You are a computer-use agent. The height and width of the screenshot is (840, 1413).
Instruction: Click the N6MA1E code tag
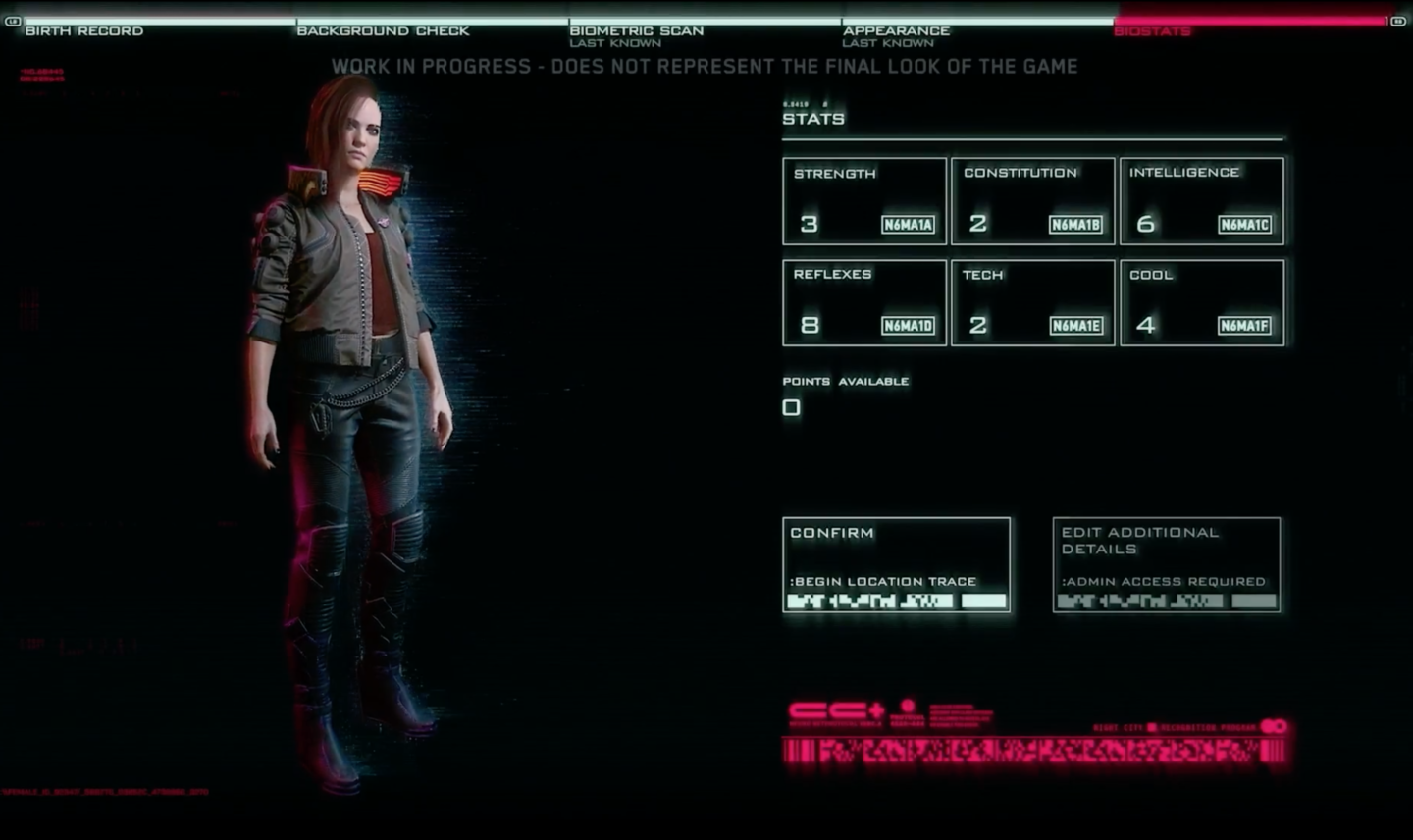(x=1076, y=326)
